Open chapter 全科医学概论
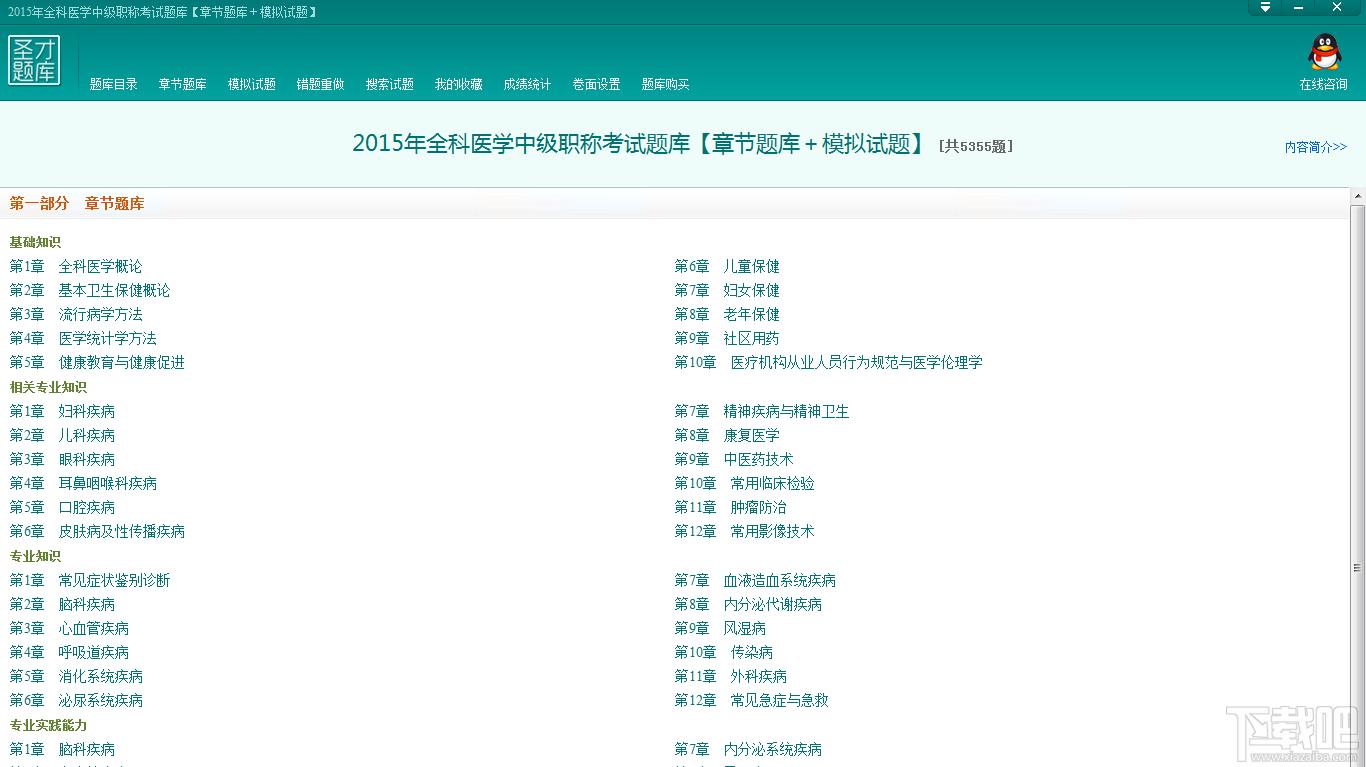1366x767 pixels. (x=100, y=267)
